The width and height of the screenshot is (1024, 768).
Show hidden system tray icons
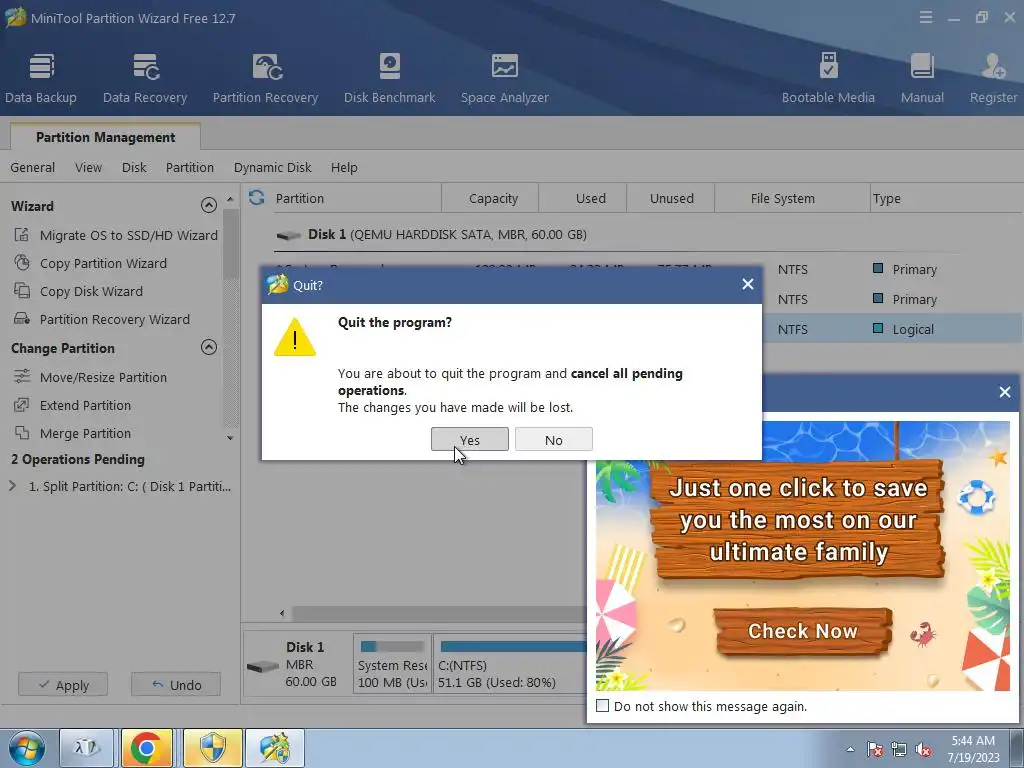(850, 749)
